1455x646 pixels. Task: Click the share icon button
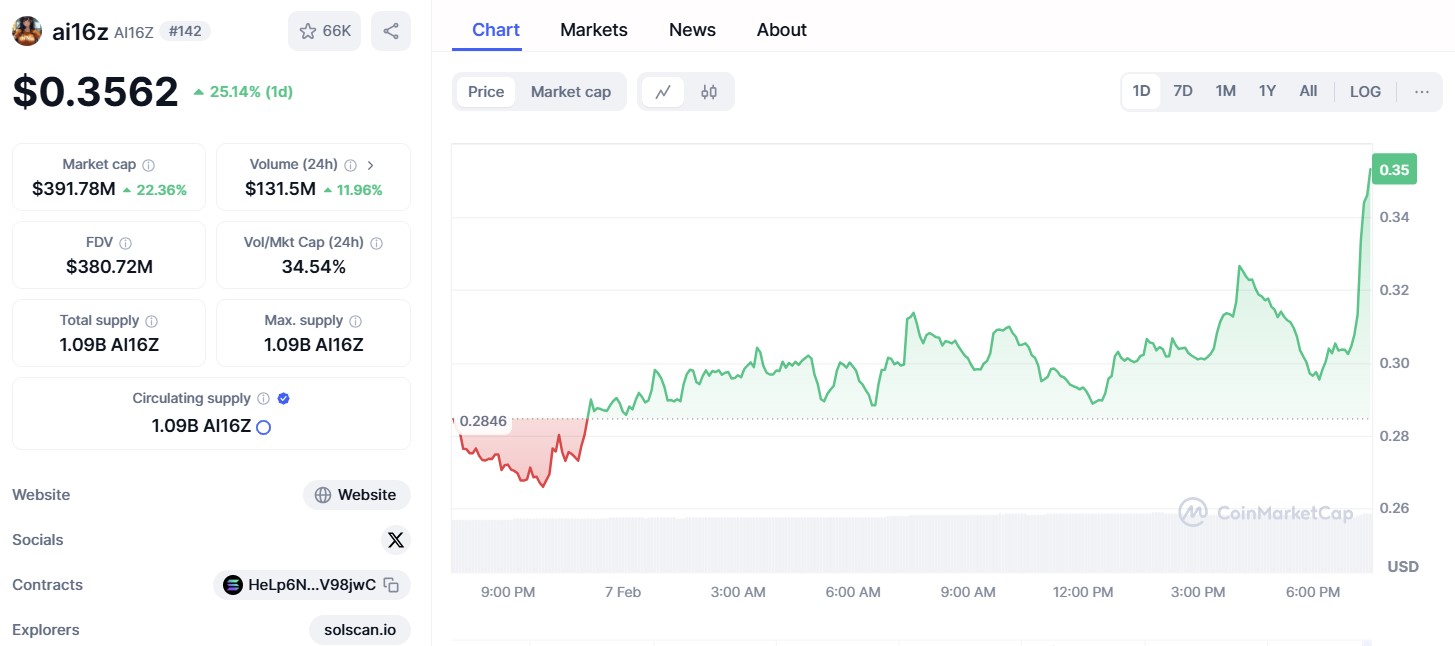[x=391, y=31]
